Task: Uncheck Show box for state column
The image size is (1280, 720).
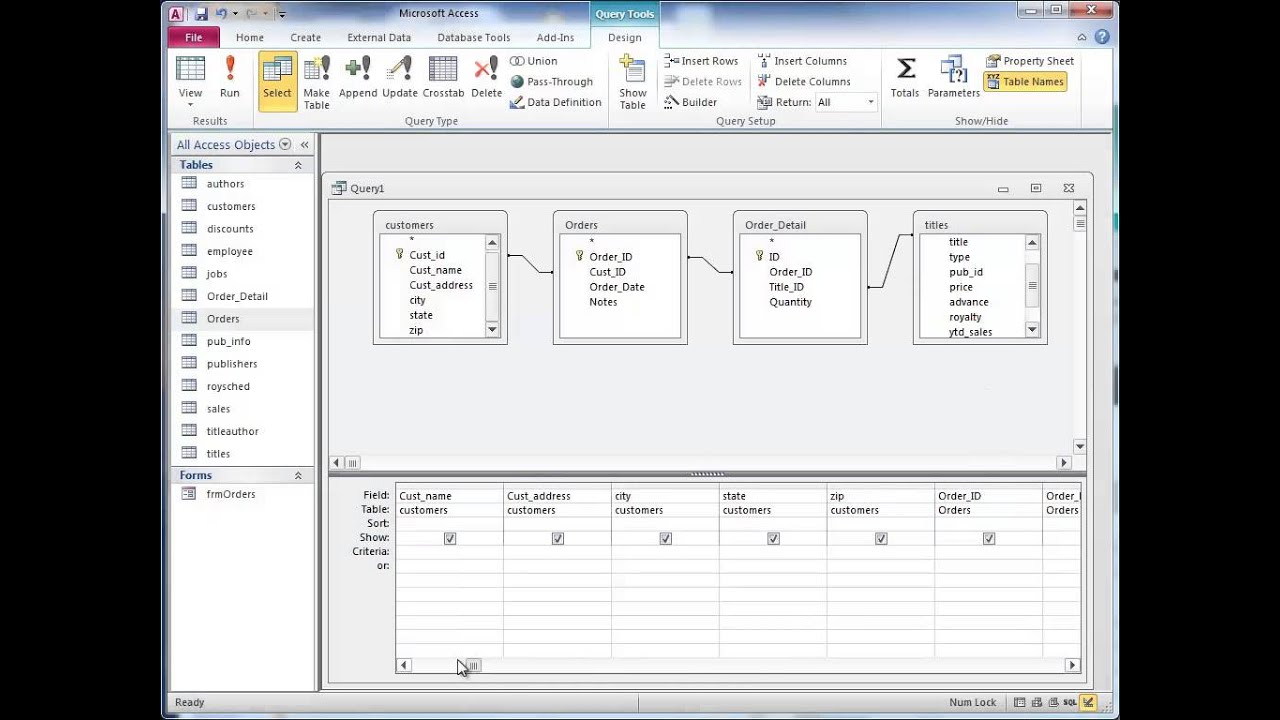Action: [774, 538]
